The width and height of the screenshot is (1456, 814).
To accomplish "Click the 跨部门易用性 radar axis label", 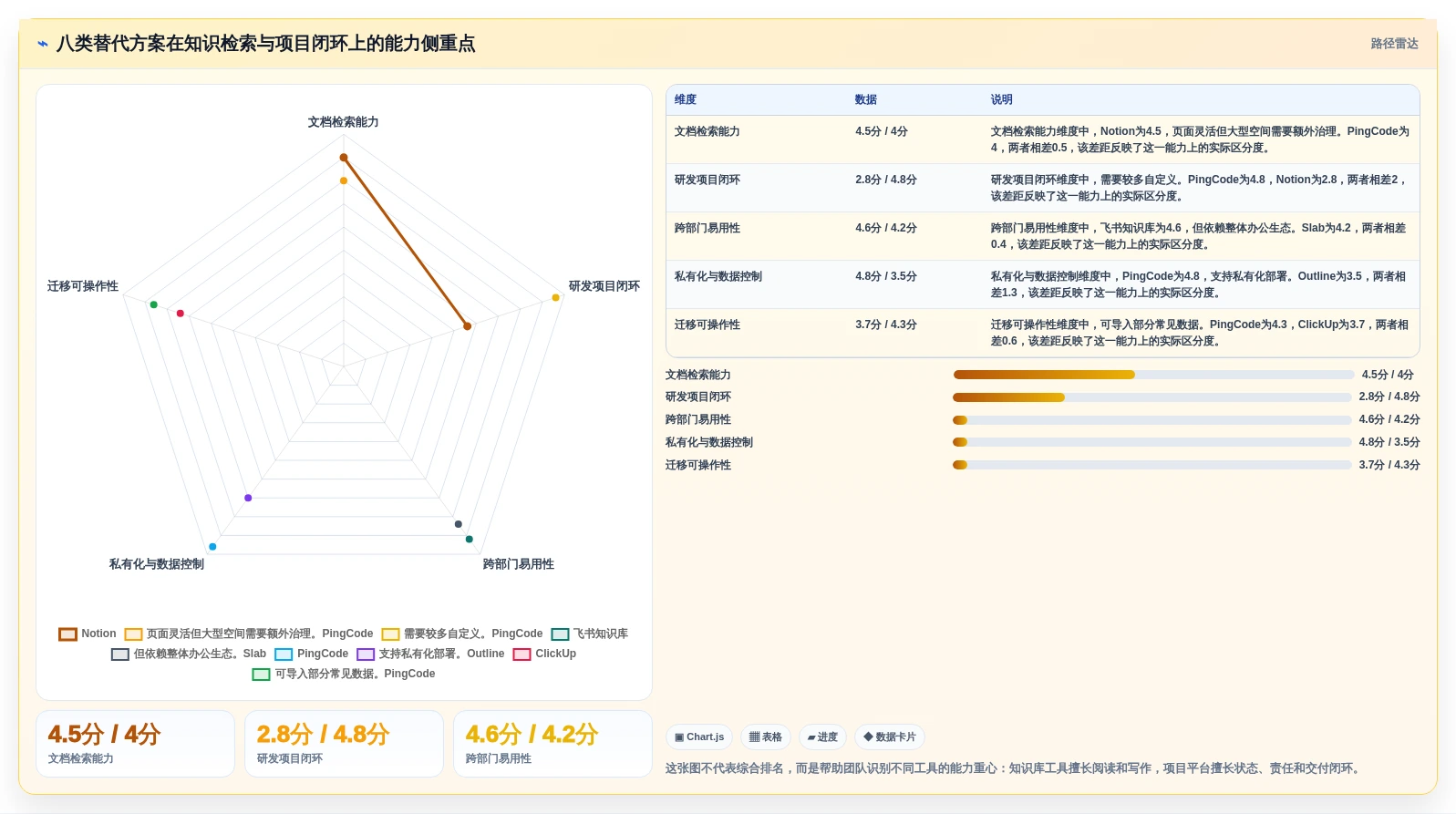I will (519, 564).
